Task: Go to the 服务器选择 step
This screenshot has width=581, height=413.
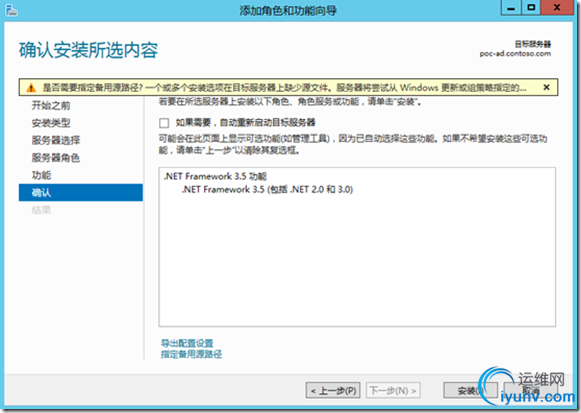Action: coord(56,140)
